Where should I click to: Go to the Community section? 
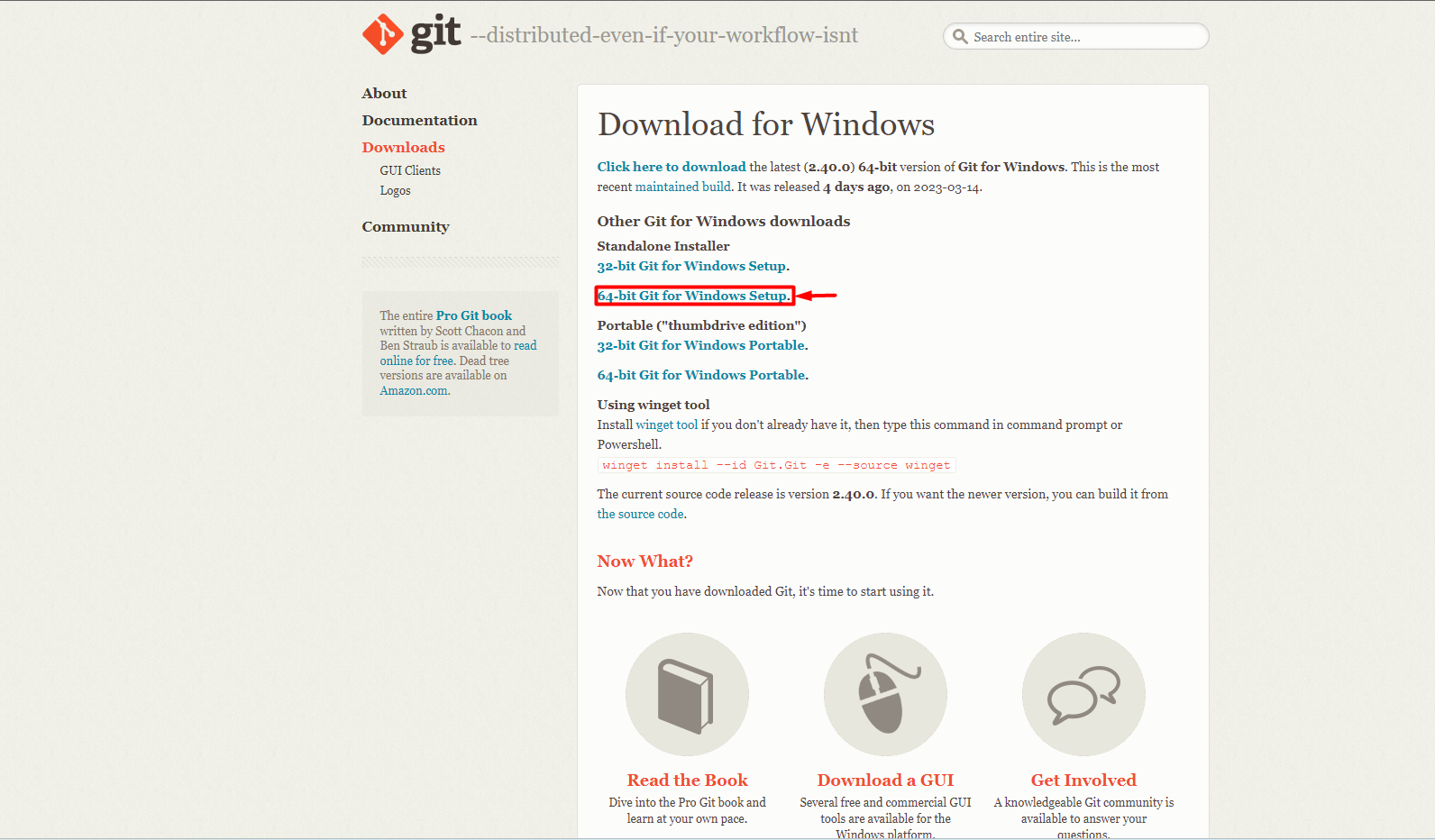[x=406, y=227]
